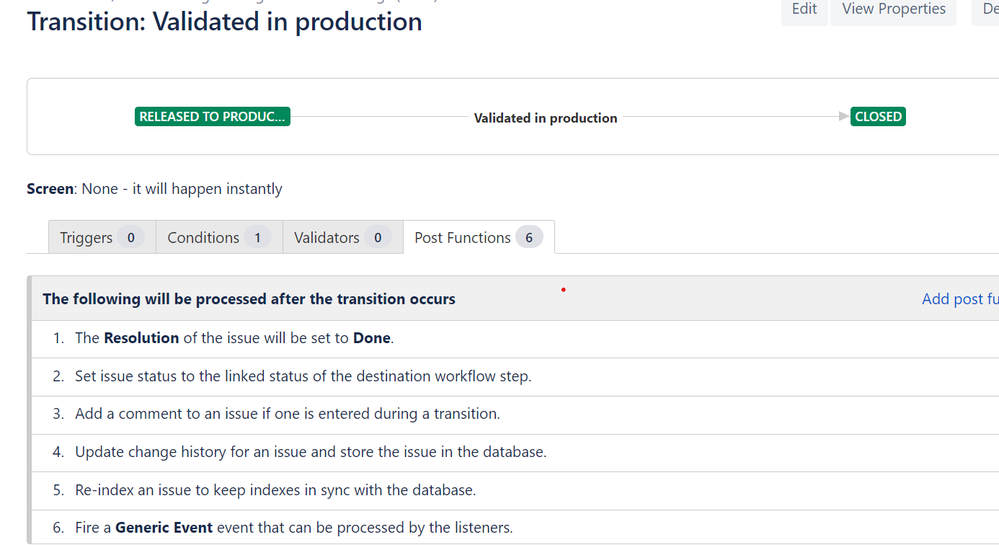Select the Add a comment post function row
The height and width of the screenshot is (545, 999).
515,414
